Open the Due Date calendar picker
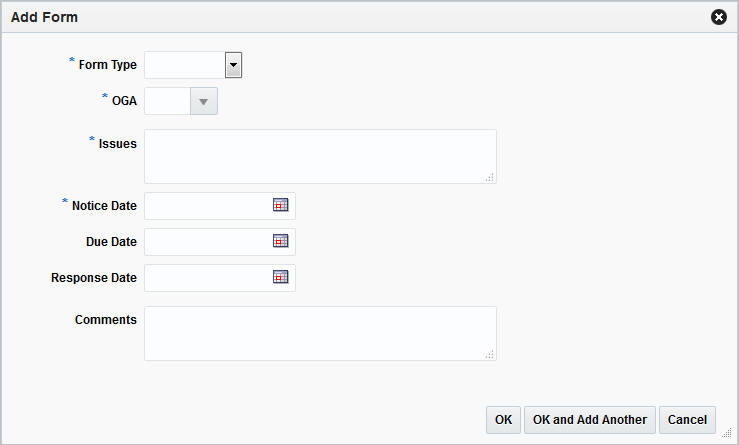Image resolution: width=739 pixels, height=445 pixels. (x=281, y=241)
